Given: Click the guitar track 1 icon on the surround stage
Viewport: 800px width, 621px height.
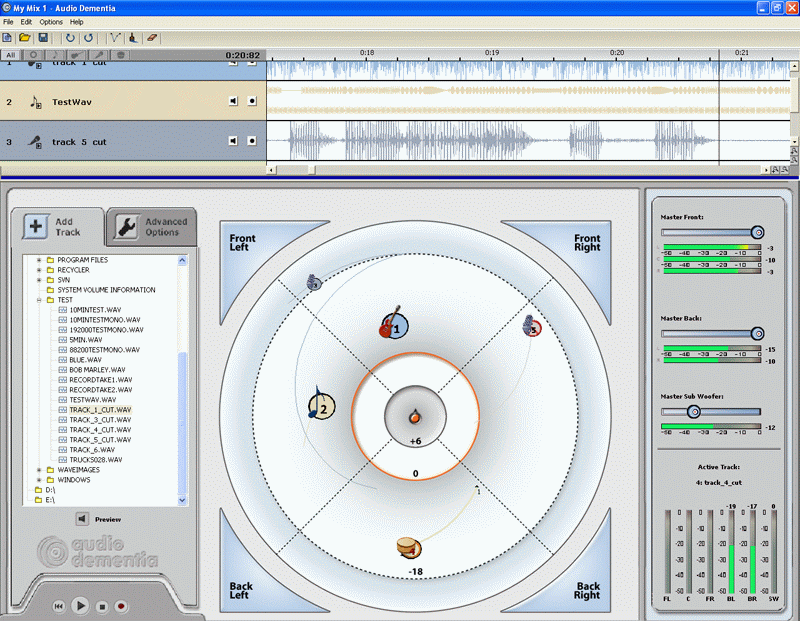Looking at the screenshot, I should click(392, 325).
